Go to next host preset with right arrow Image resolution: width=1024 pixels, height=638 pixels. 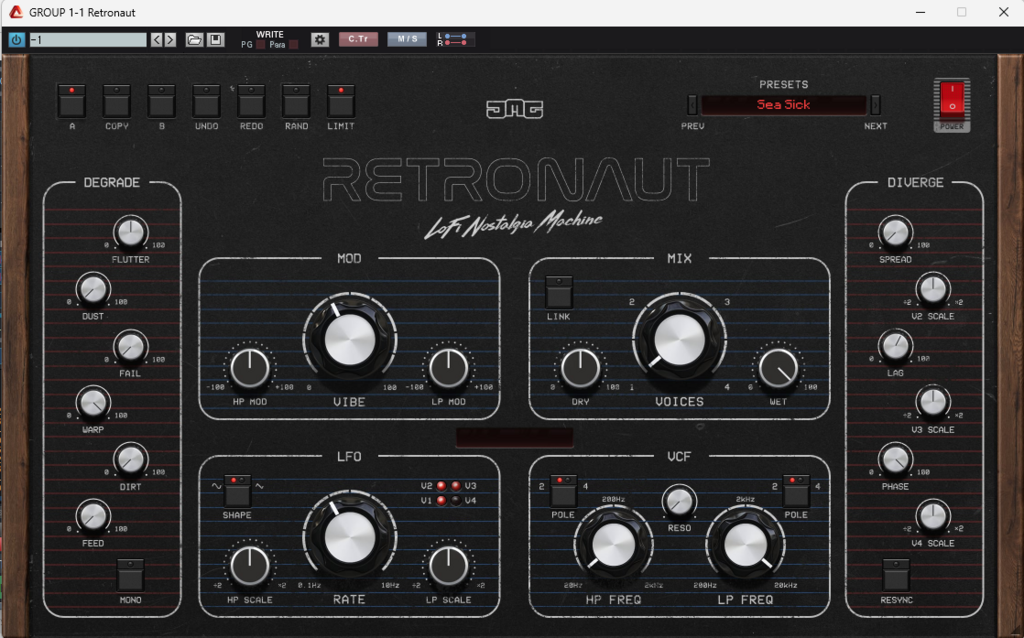[170, 40]
